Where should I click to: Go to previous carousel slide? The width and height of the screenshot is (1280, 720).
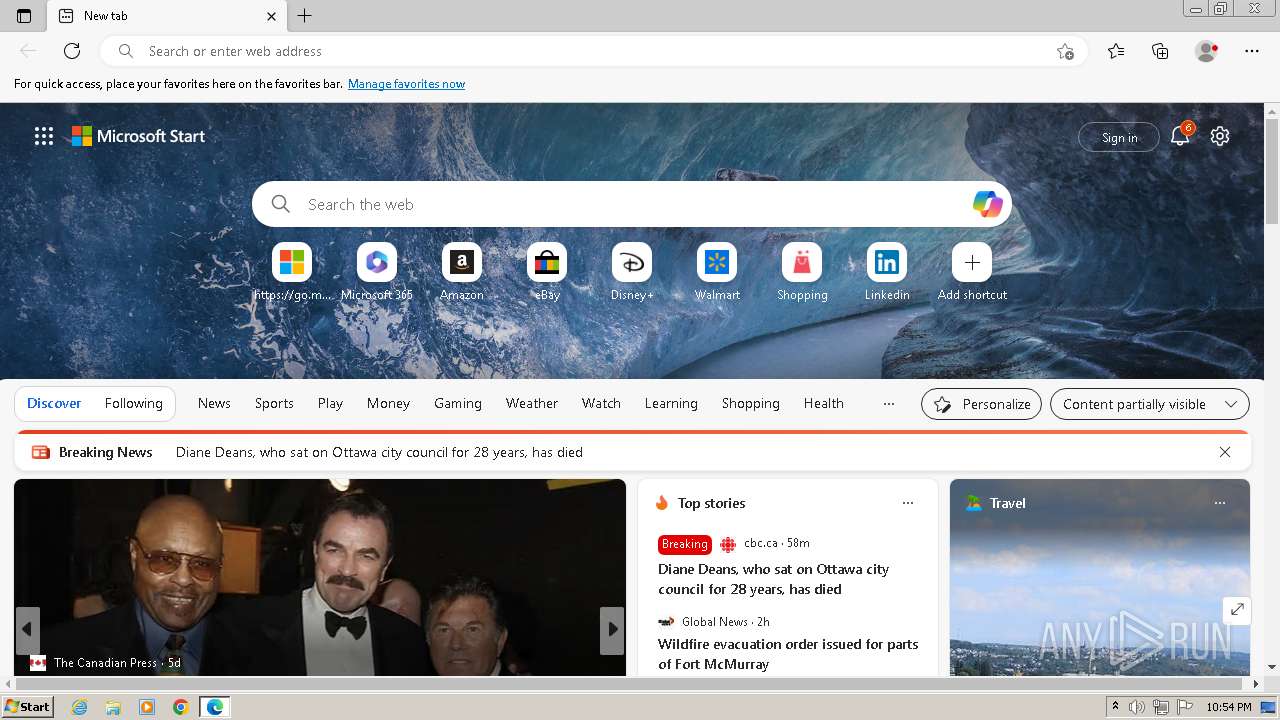point(27,630)
